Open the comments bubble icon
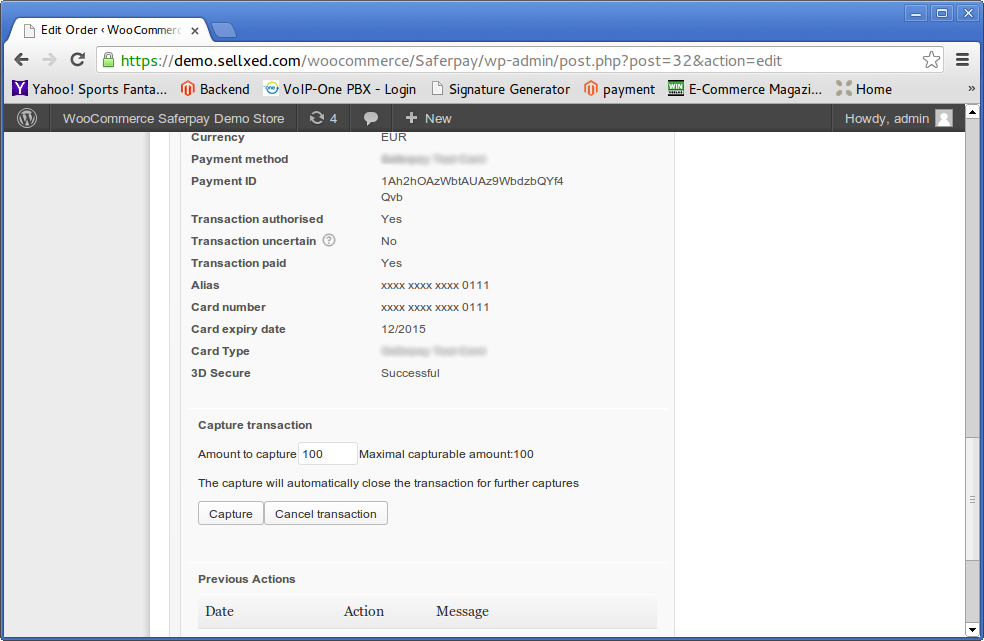 click(x=371, y=118)
